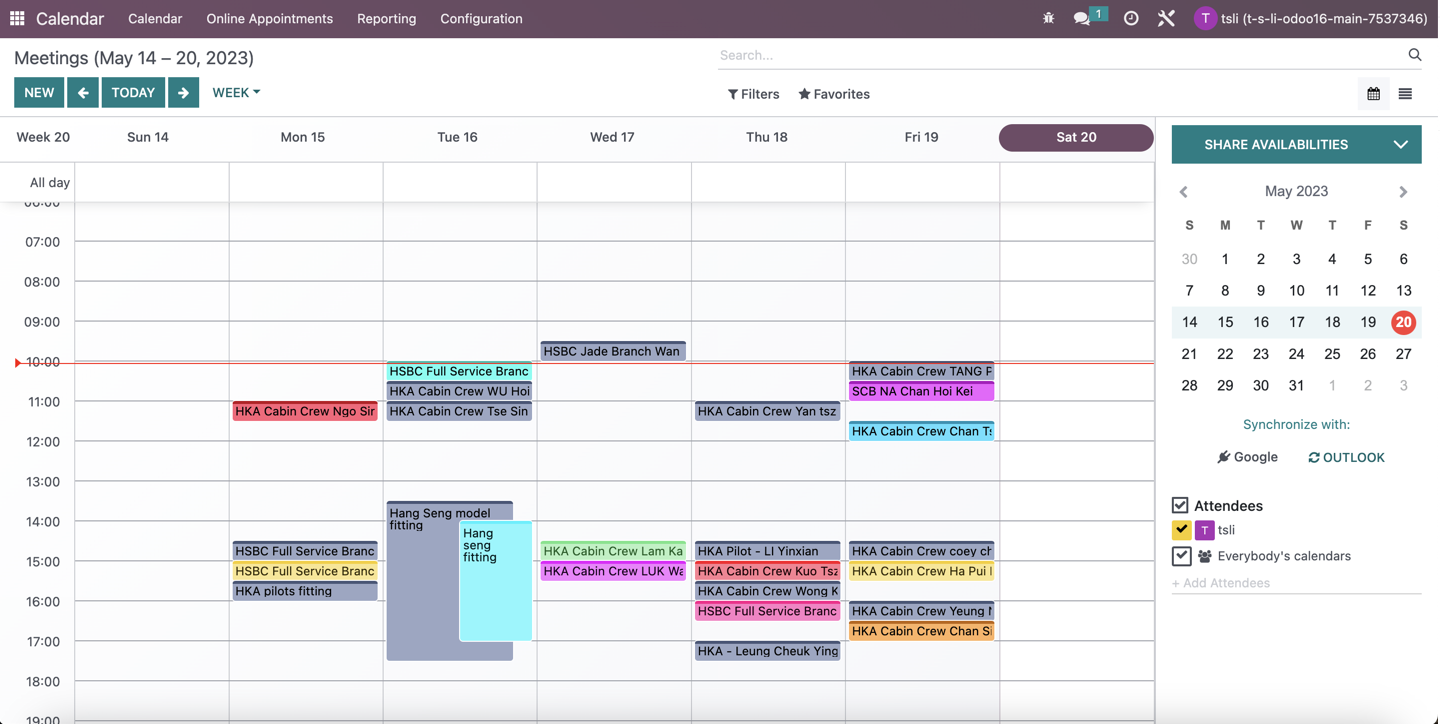Switch to list view icon
1440x724 pixels.
click(1405, 94)
